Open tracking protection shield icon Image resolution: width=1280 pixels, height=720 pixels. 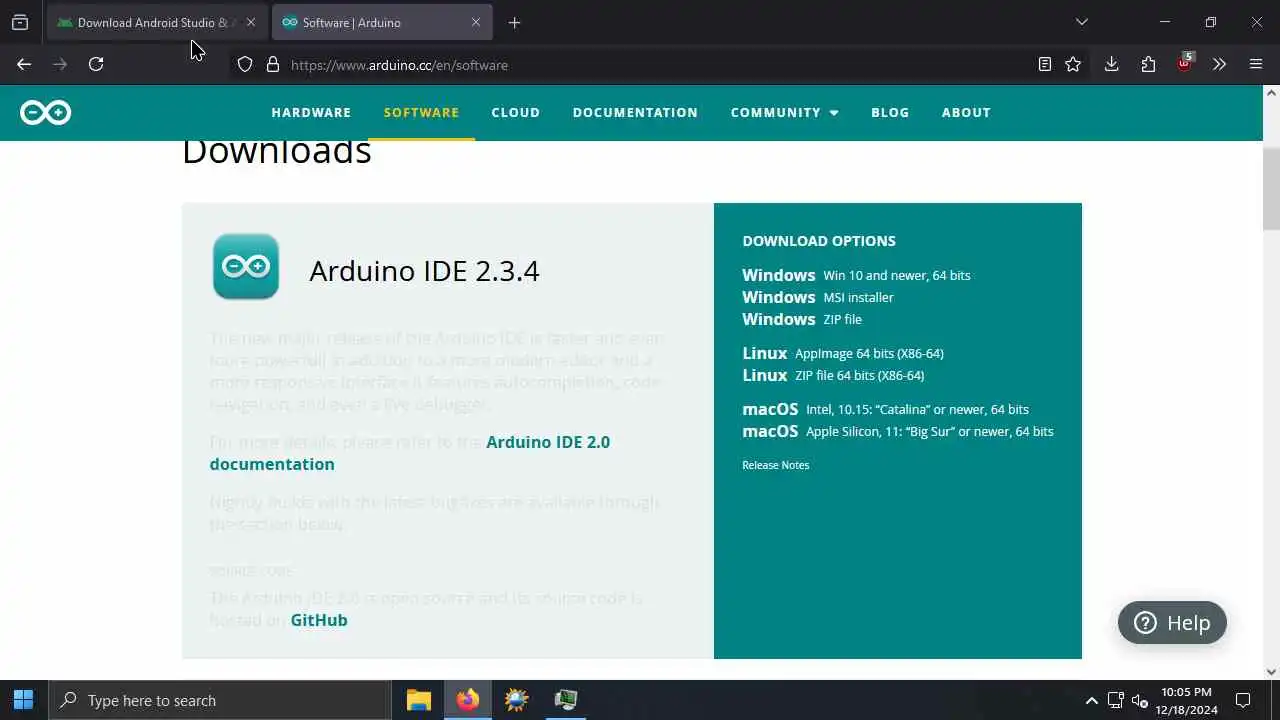tap(245, 64)
